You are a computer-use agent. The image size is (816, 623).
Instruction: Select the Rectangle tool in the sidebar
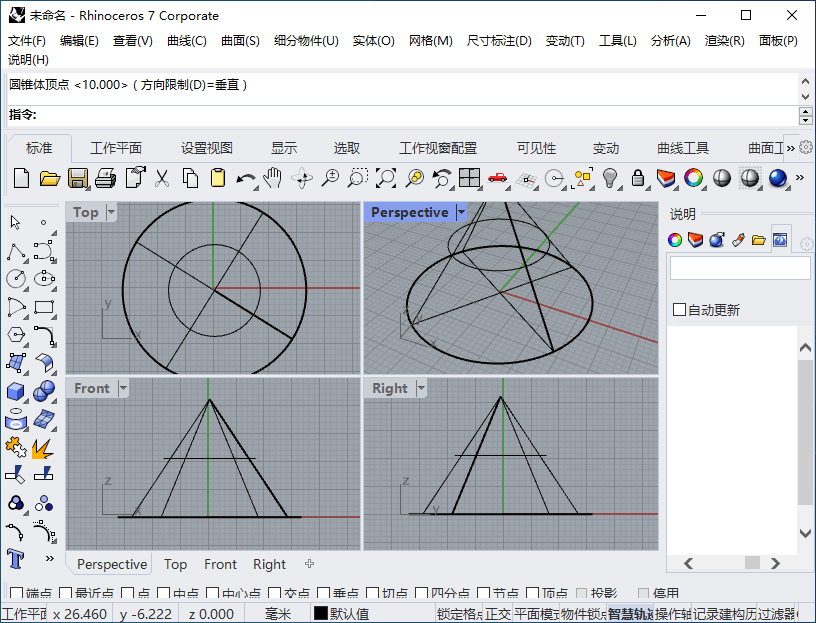point(44,307)
